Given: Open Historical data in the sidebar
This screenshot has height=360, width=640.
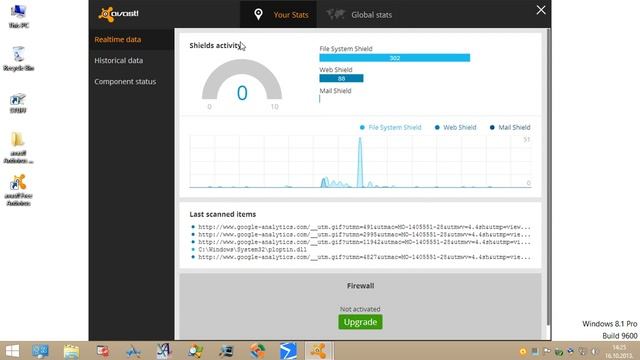Looking at the screenshot, I should 131,60.
